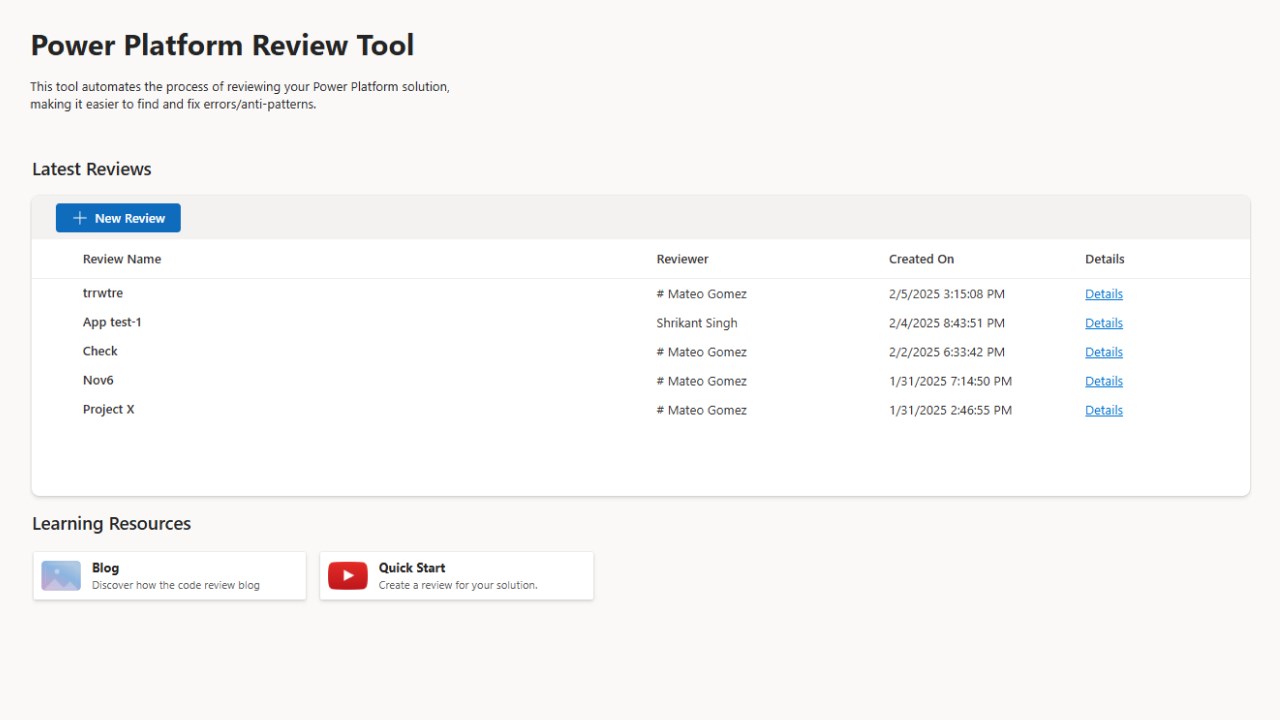The image size is (1280, 720).
Task: Click date 2/4/2025 8:43:51 PM
Action: pos(947,323)
